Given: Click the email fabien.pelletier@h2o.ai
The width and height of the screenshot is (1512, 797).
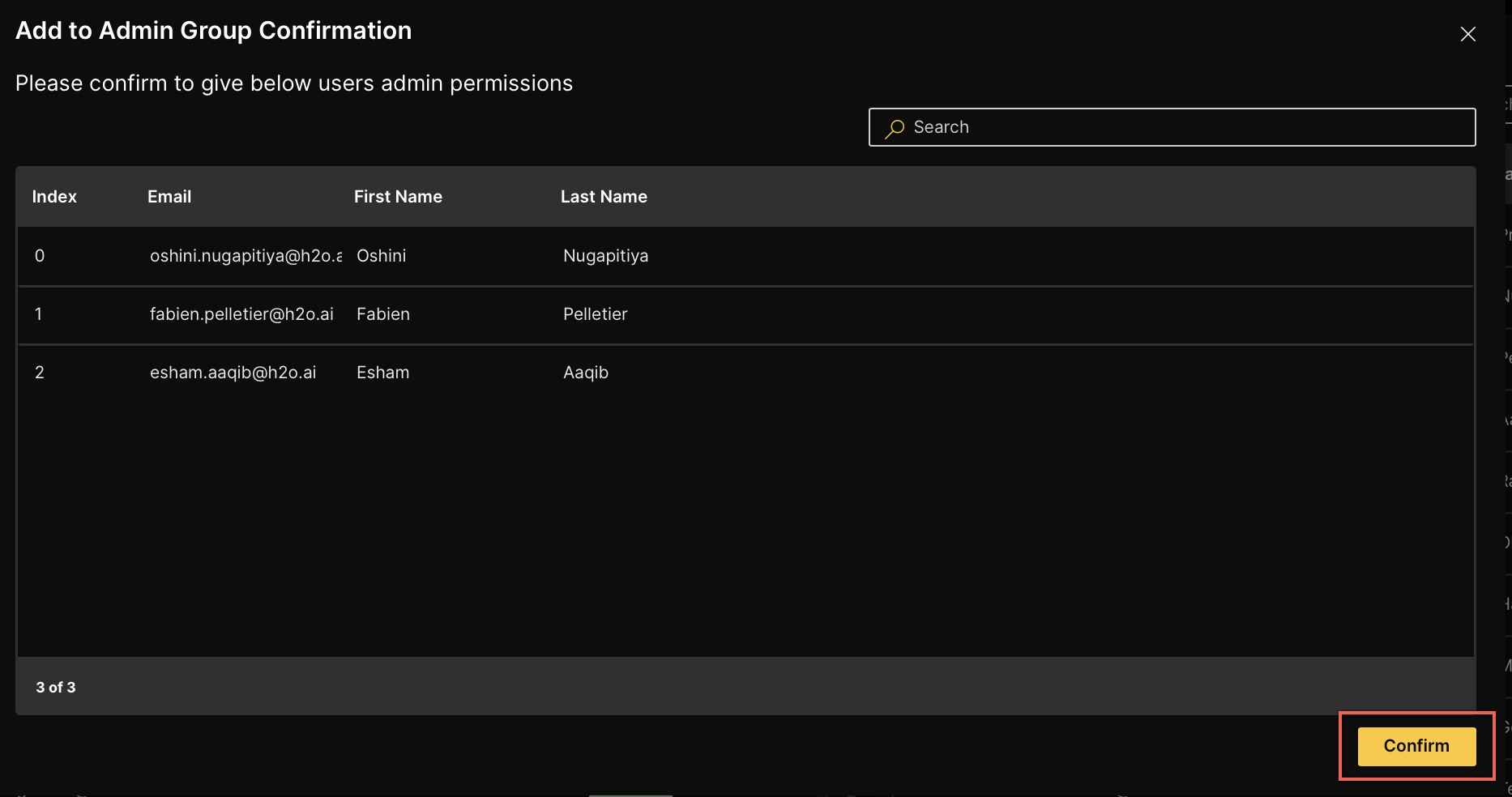Looking at the screenshot, I should (242, 314).
